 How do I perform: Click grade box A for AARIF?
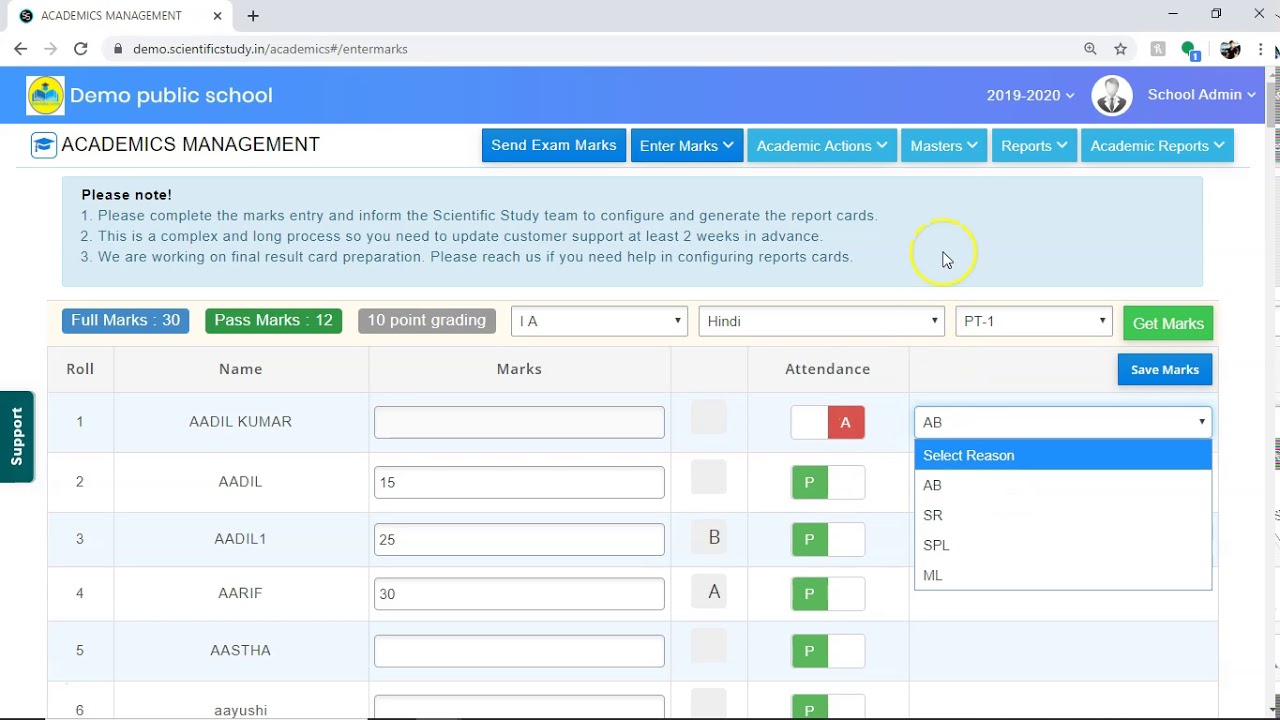709,592
